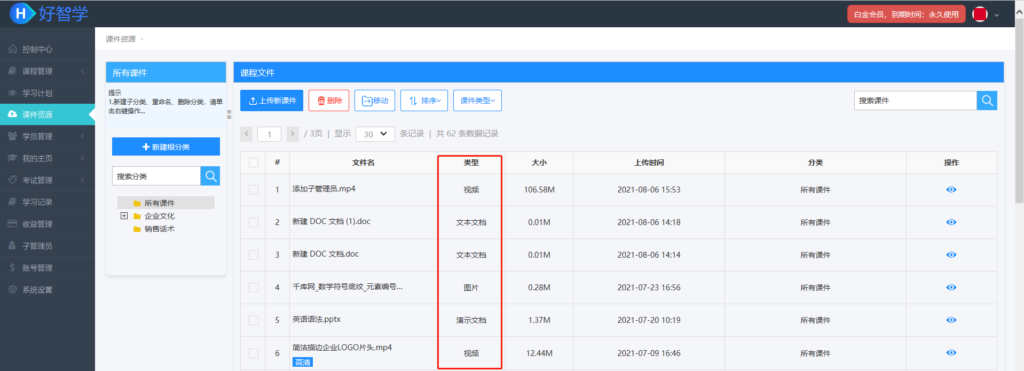
Task: Click the magnifier icon beside 搜索课件
Action: 987,101
